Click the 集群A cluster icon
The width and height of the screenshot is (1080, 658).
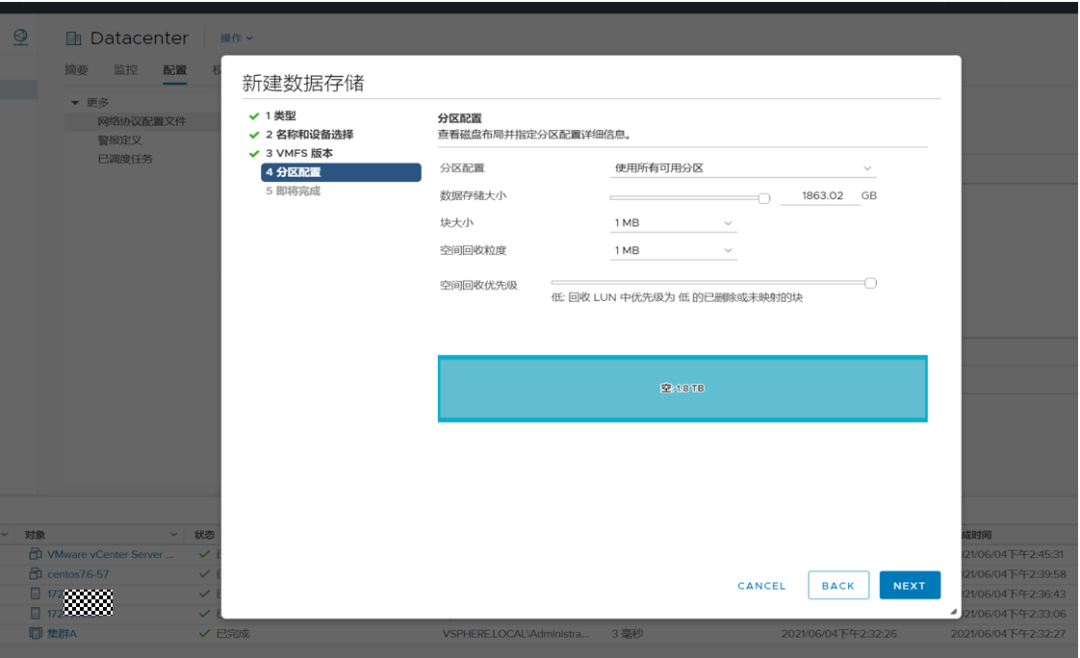[36, 633]
